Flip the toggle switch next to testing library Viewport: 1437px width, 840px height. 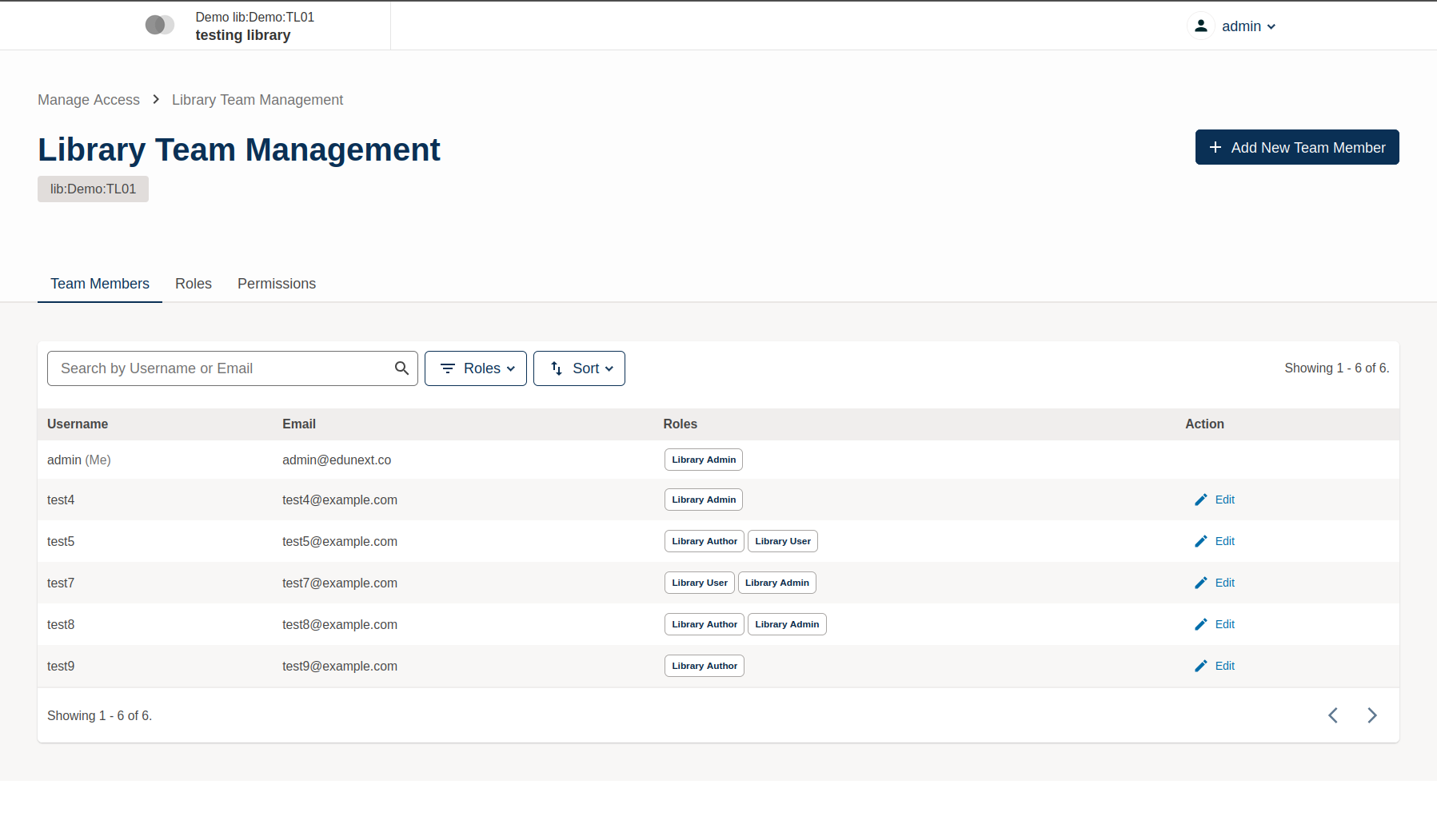(159, 25)
